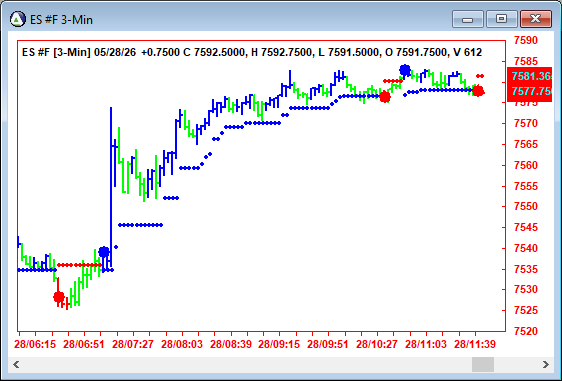Click the 7560 price axis label
This screenshot has height=381, width=562.
526,165
